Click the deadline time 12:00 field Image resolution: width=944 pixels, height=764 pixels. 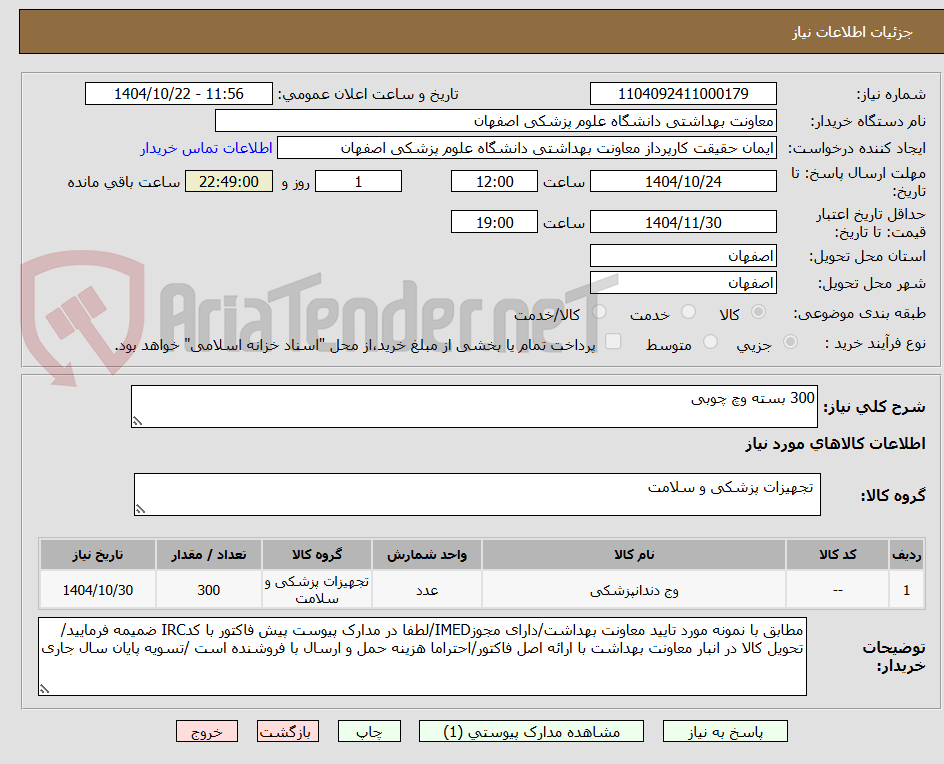click(x=494, y=181)
